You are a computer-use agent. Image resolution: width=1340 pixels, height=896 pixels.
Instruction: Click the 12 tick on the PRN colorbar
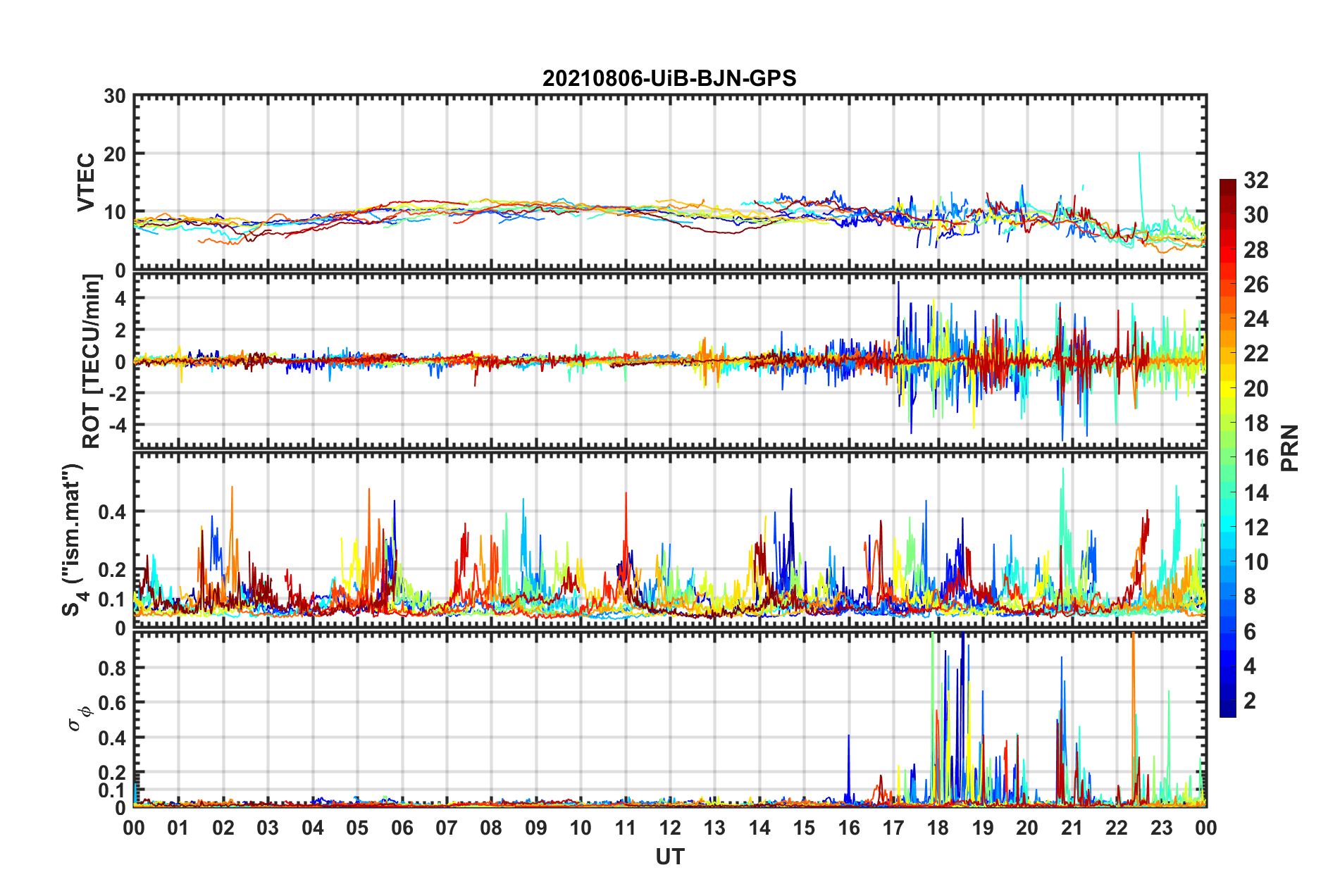click(x=1256, y=527)
